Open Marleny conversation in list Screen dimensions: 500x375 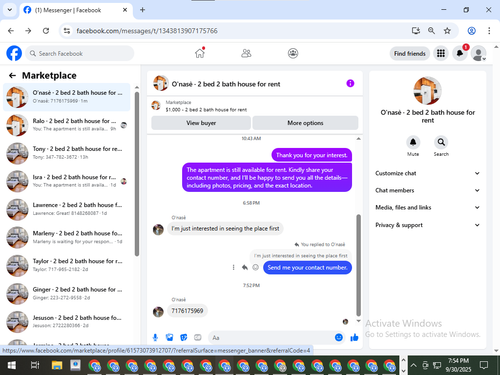[x=67, y=237]
